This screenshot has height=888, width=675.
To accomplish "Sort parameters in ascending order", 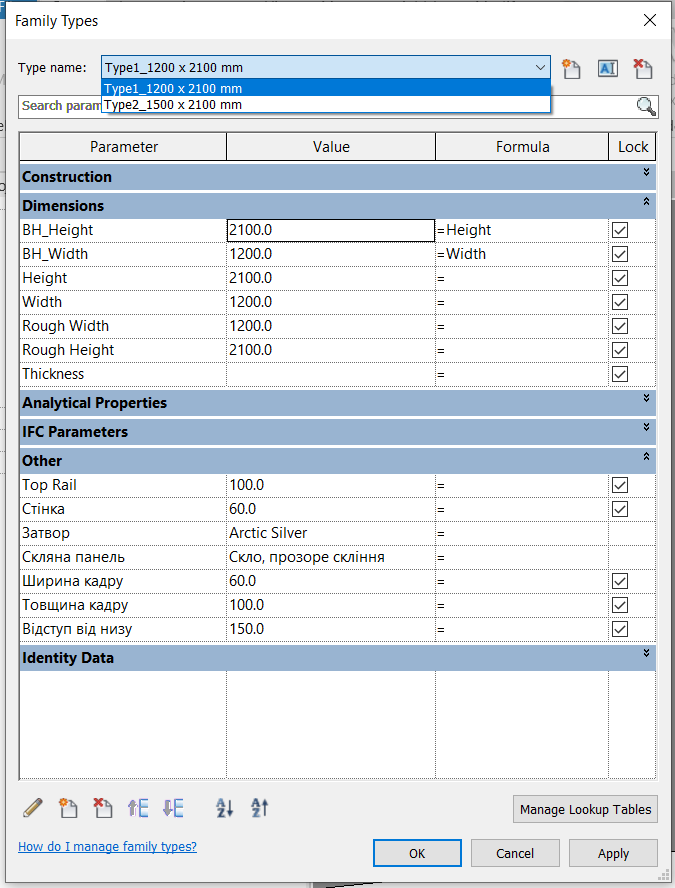I will (x=225, y=808).
